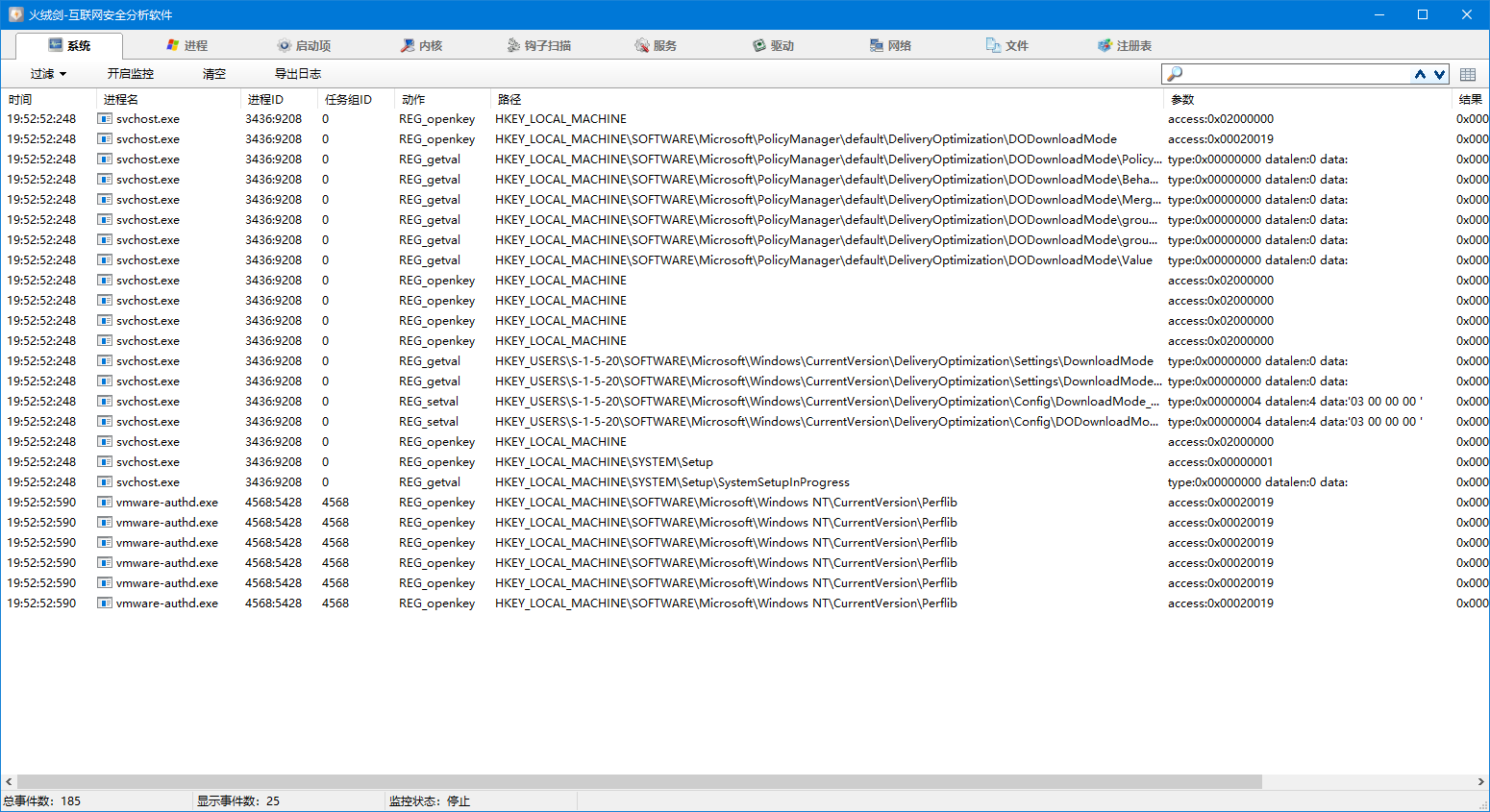Select REG_setval row with Config\DODownloadMo path
1490x812 pixels.
(x=745, y=422)
